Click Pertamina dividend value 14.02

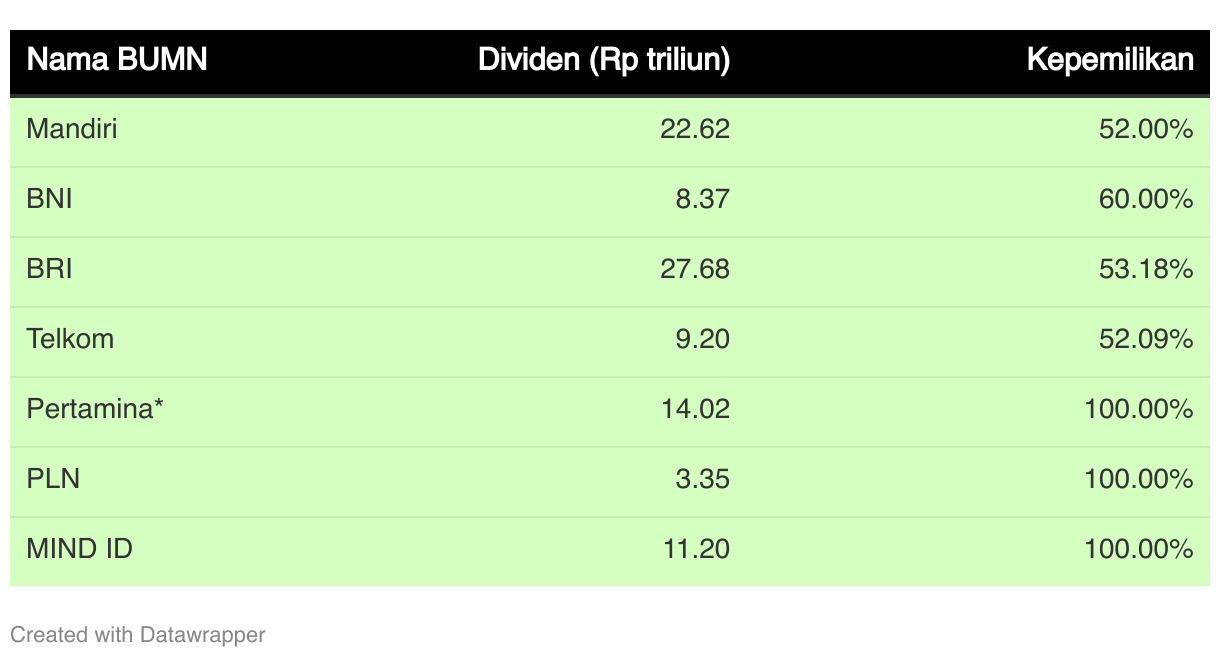tap(695, 409)
